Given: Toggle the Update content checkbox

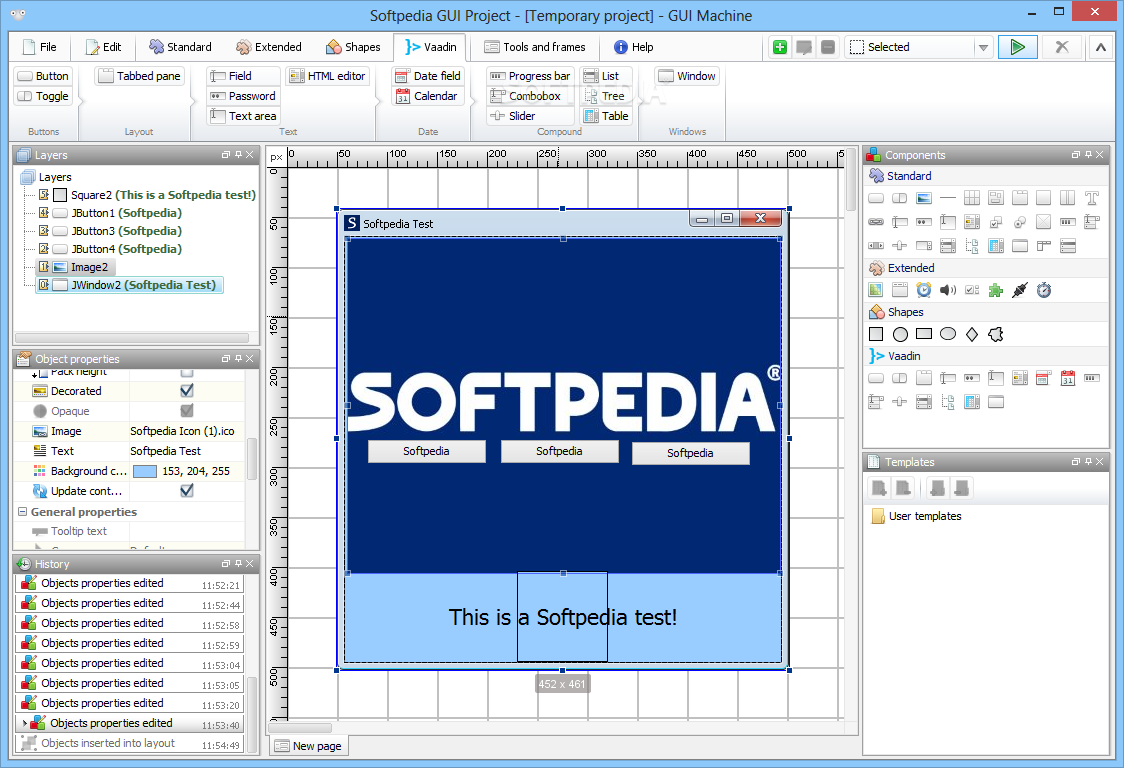Looking at the screenshot, I should coord(187,490).
